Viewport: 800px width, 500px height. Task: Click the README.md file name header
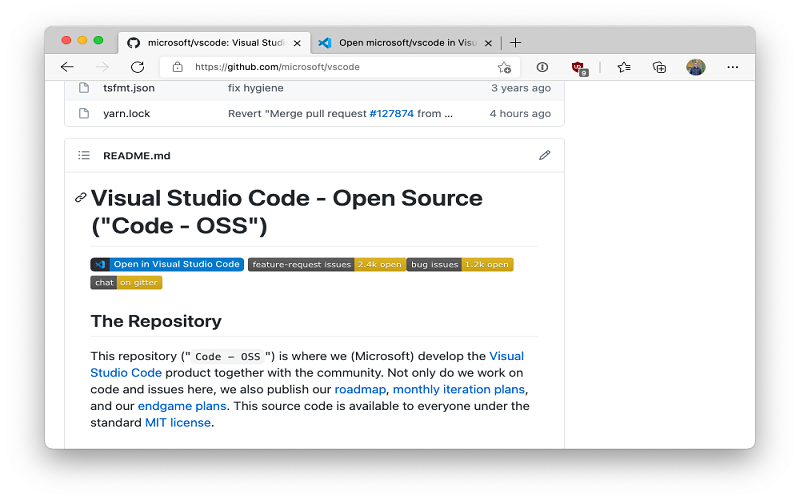[x=137, y=156]
